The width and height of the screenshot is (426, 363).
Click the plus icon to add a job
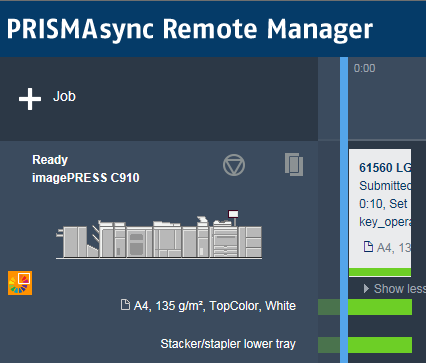pyautogui.click(x=30, y=99)
